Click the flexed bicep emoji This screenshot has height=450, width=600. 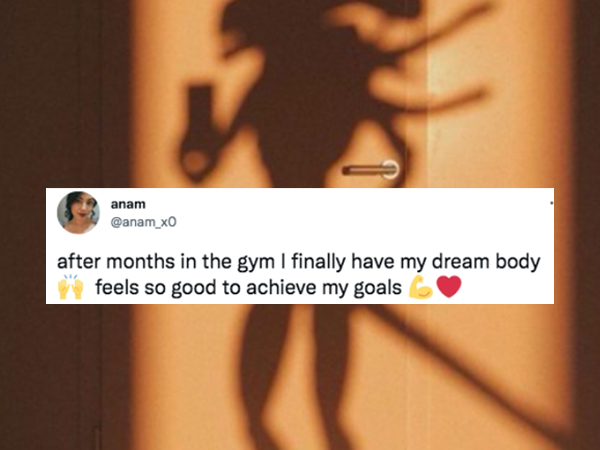pyautogui.click(x=421, y=287)
